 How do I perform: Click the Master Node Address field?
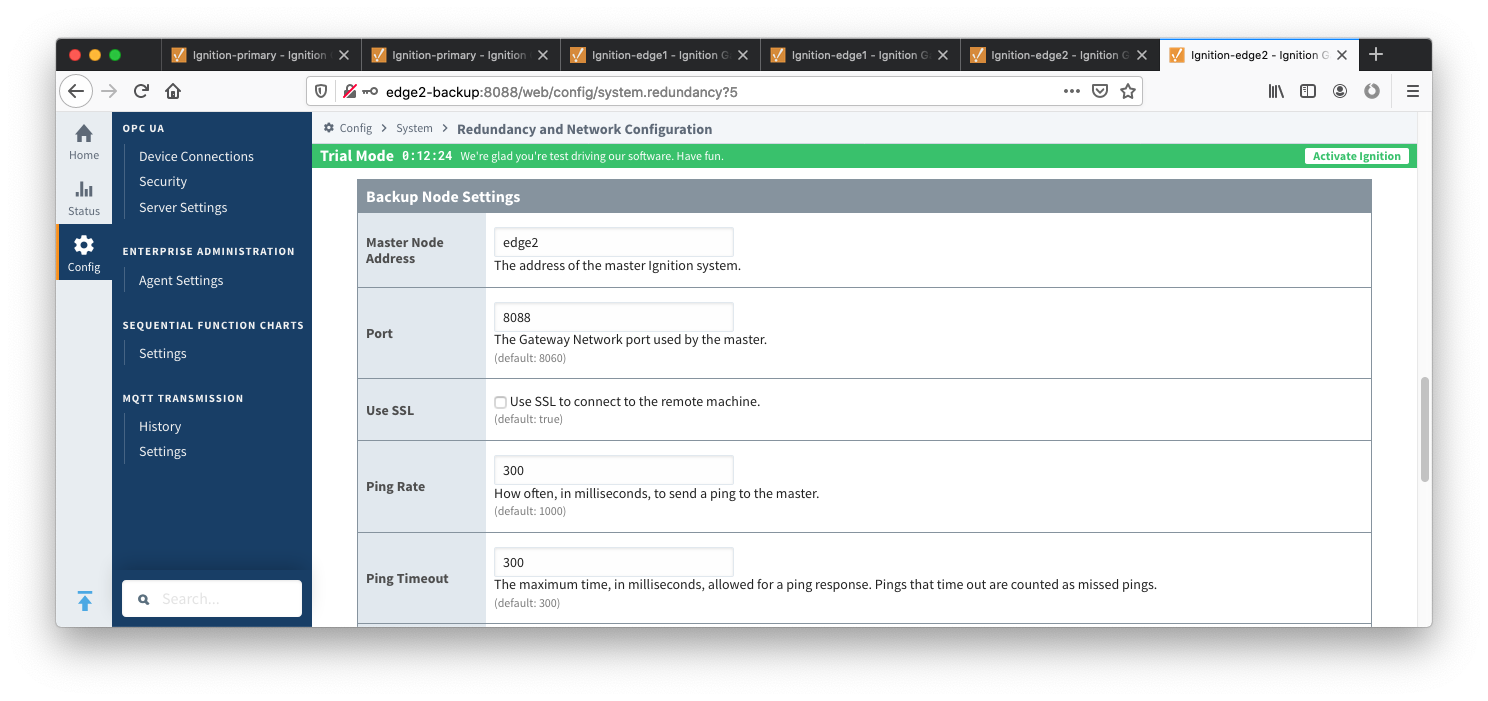pyautogui.click(x=614, y=242)
